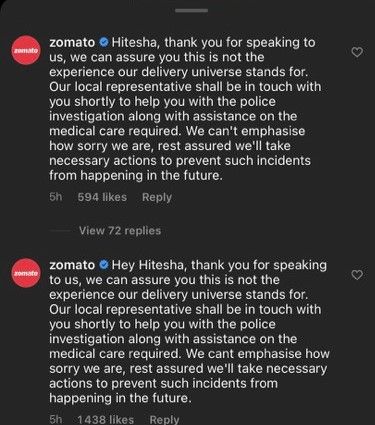Reply to the comment with 1438 likes

click(x=164, y=419)
